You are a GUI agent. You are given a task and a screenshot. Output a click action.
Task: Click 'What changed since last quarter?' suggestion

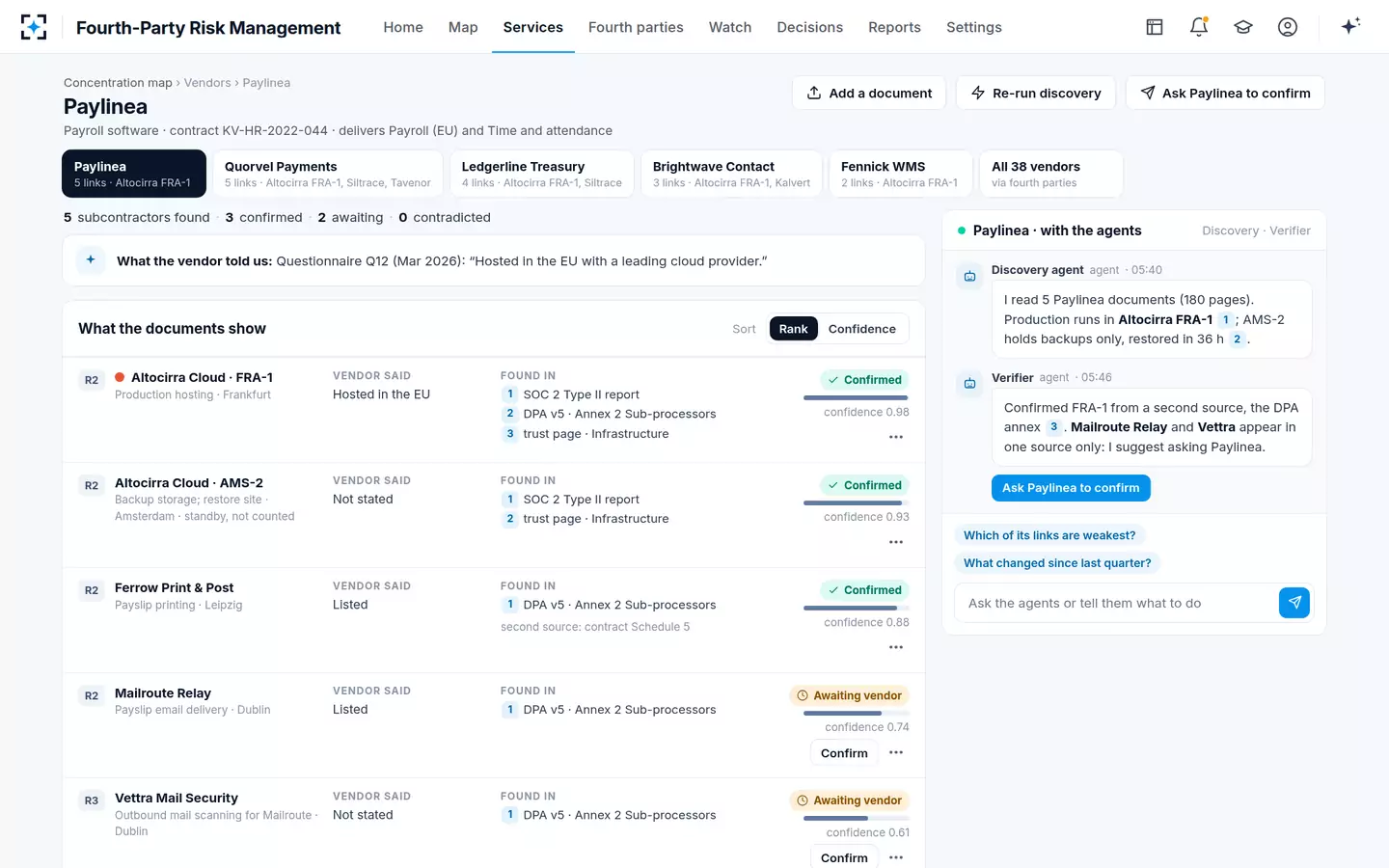(x=1057, y=563)
